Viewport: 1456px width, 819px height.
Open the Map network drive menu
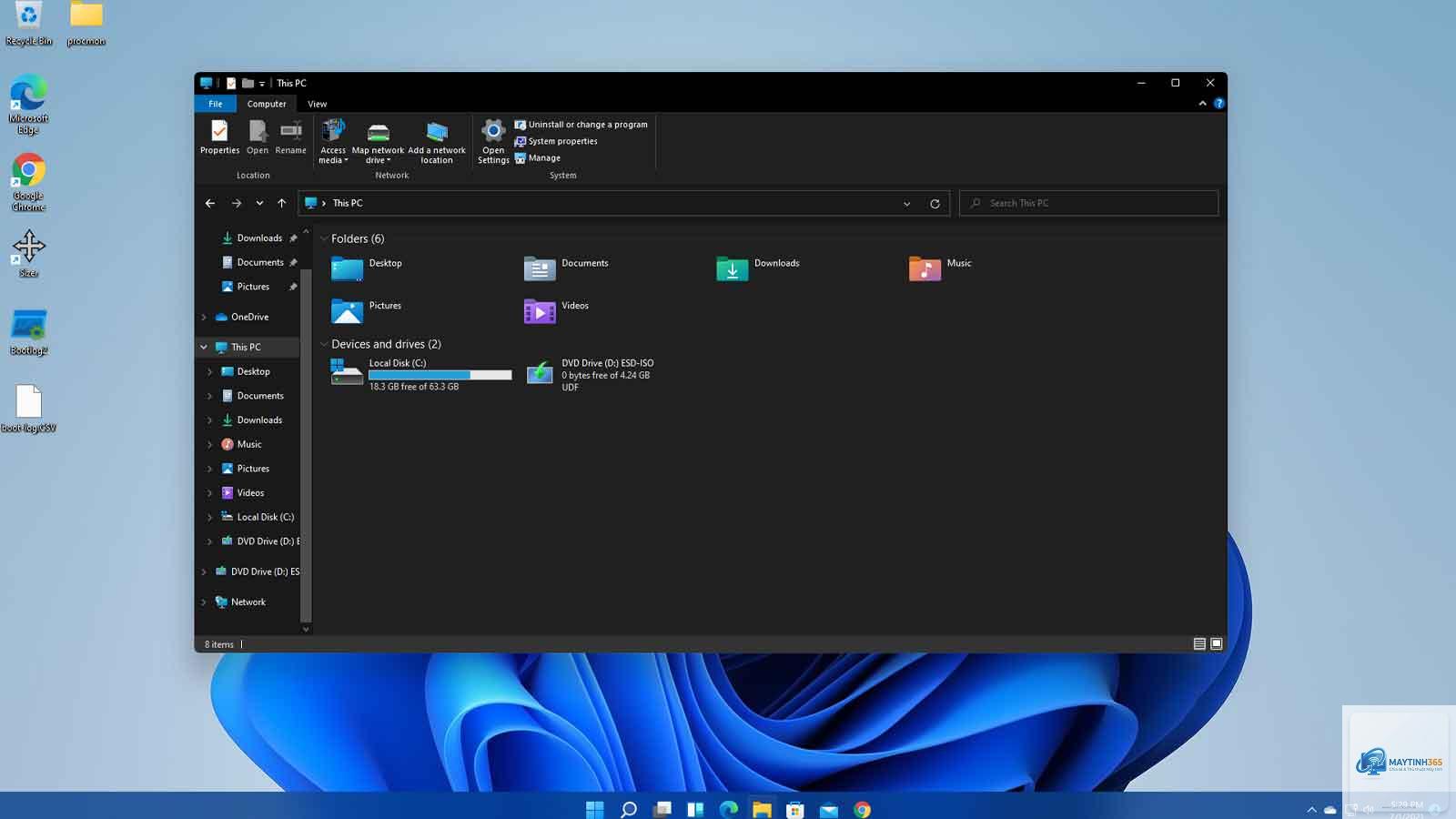click(378, 142)
